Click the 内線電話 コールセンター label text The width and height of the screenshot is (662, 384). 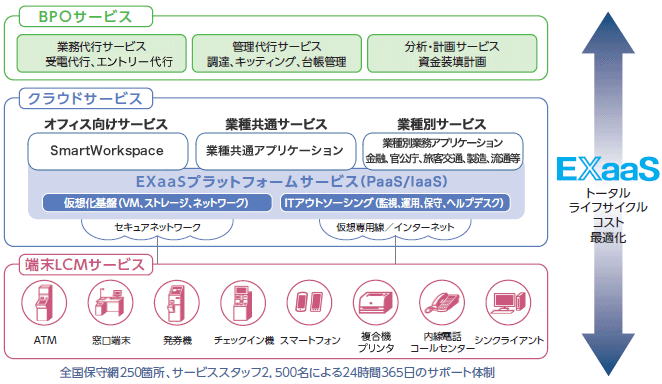coord(442,342)
